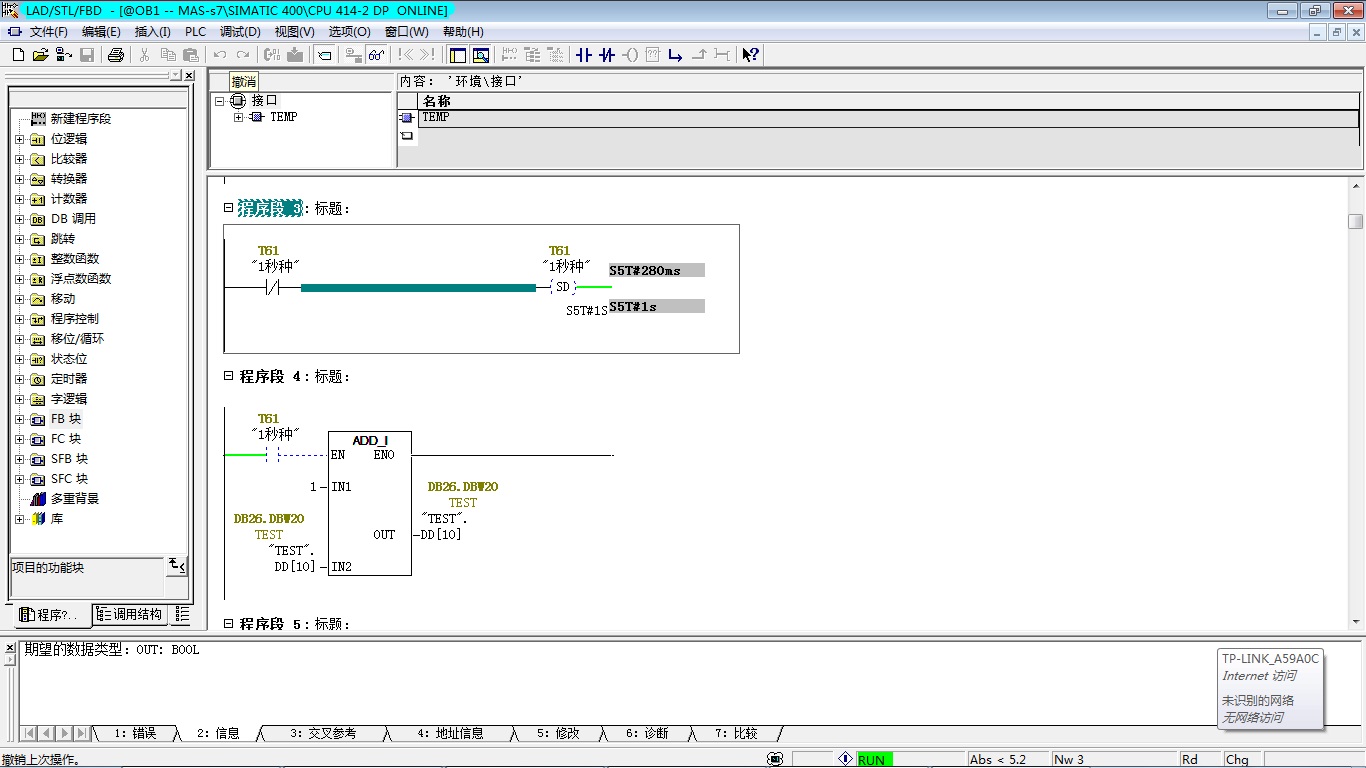Click the T61 SD timer coil
The image size is (1366, 768).
[x=562, y=287]
